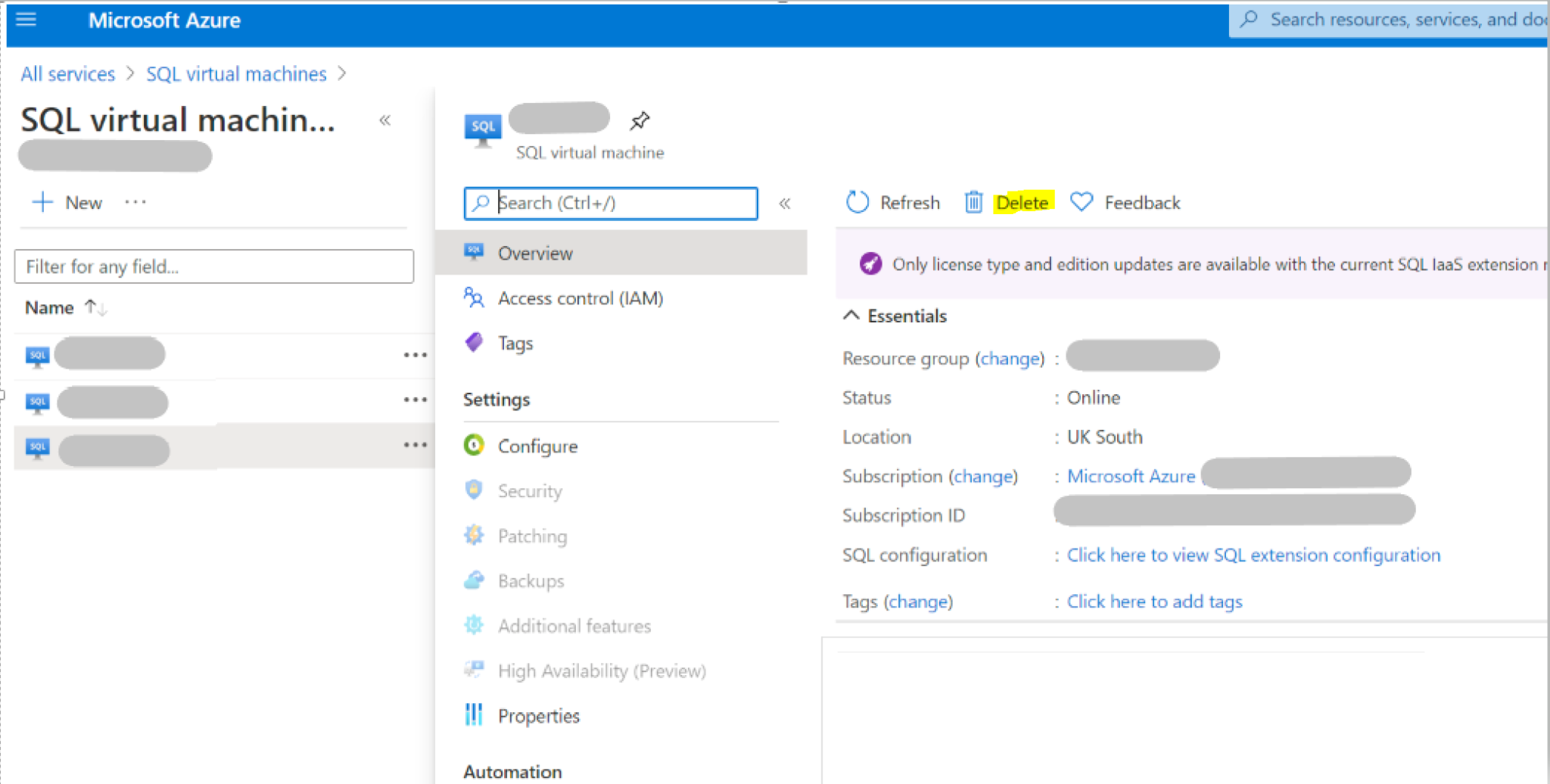Viewport: 1550px width, 784px height.
Task: Click the Name column header
Action: click(49, 308)
